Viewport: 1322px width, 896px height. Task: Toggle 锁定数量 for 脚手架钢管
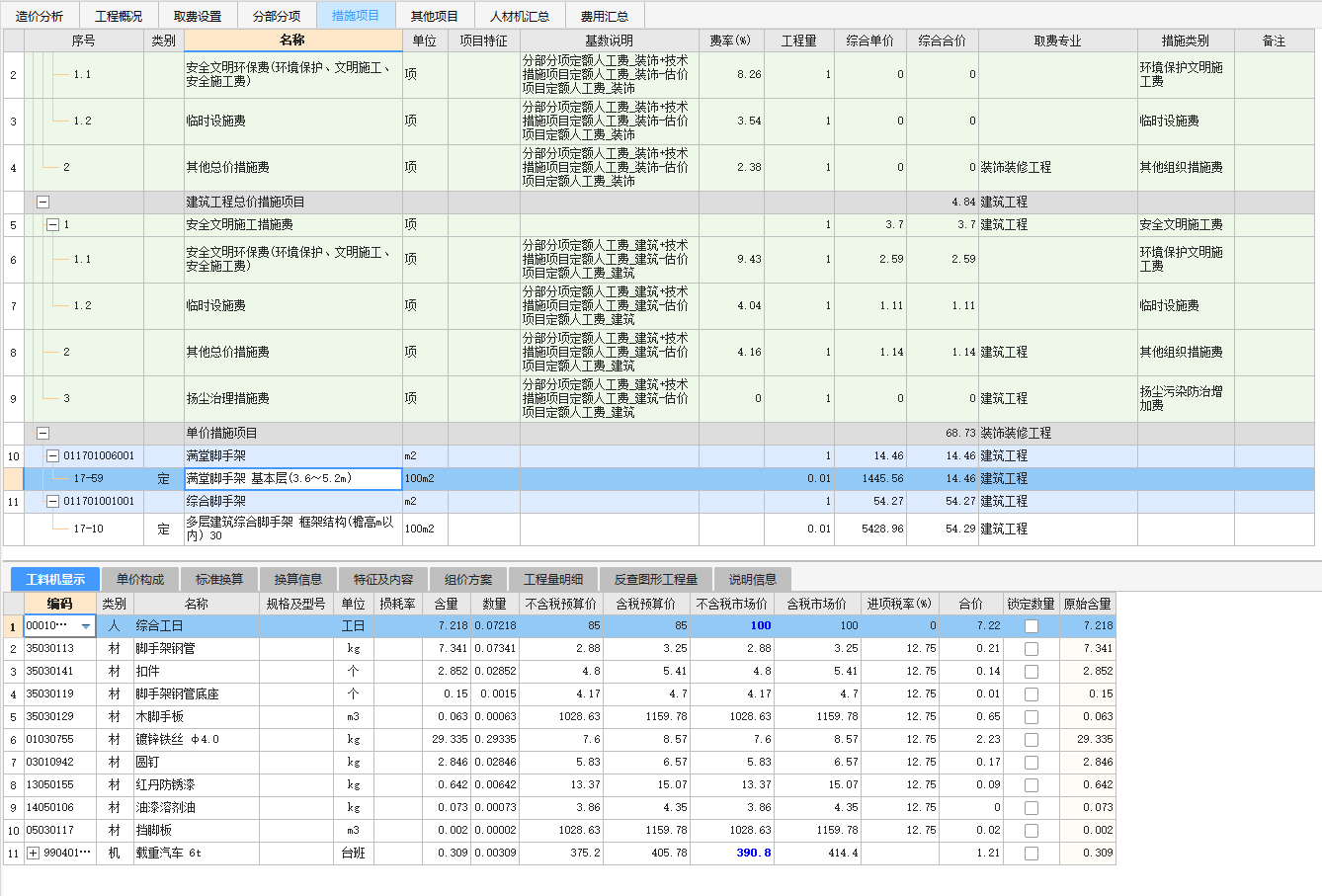tap(1032, 649)
